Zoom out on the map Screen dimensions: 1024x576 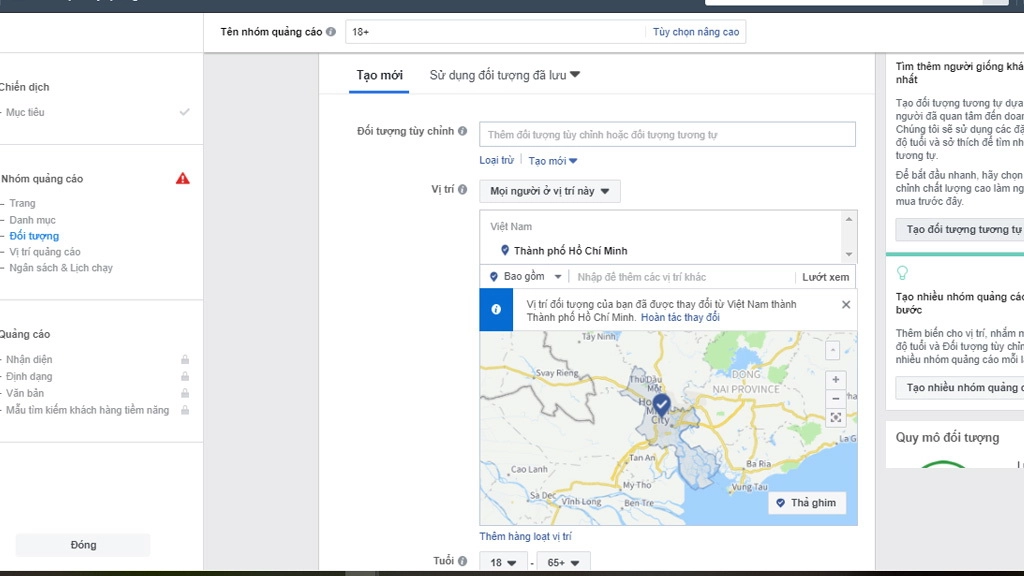(835, 399)
